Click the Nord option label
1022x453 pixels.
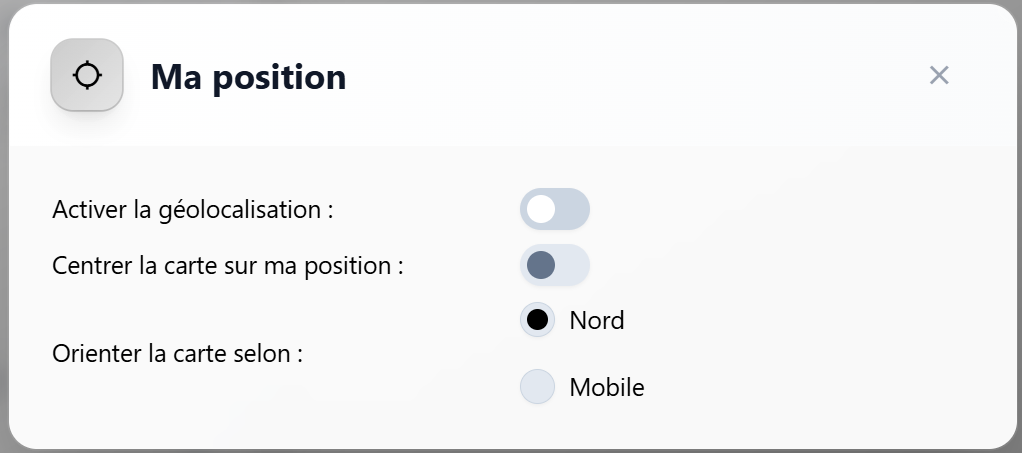click(597, 320)
